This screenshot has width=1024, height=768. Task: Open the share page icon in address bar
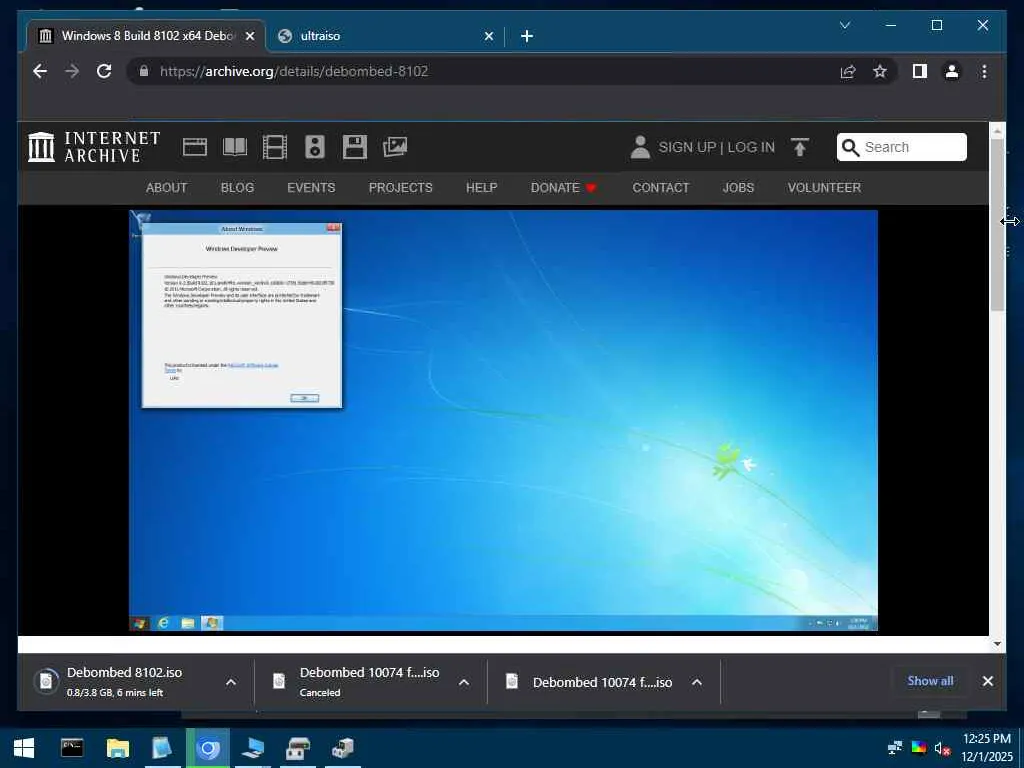tap(848, 71)
